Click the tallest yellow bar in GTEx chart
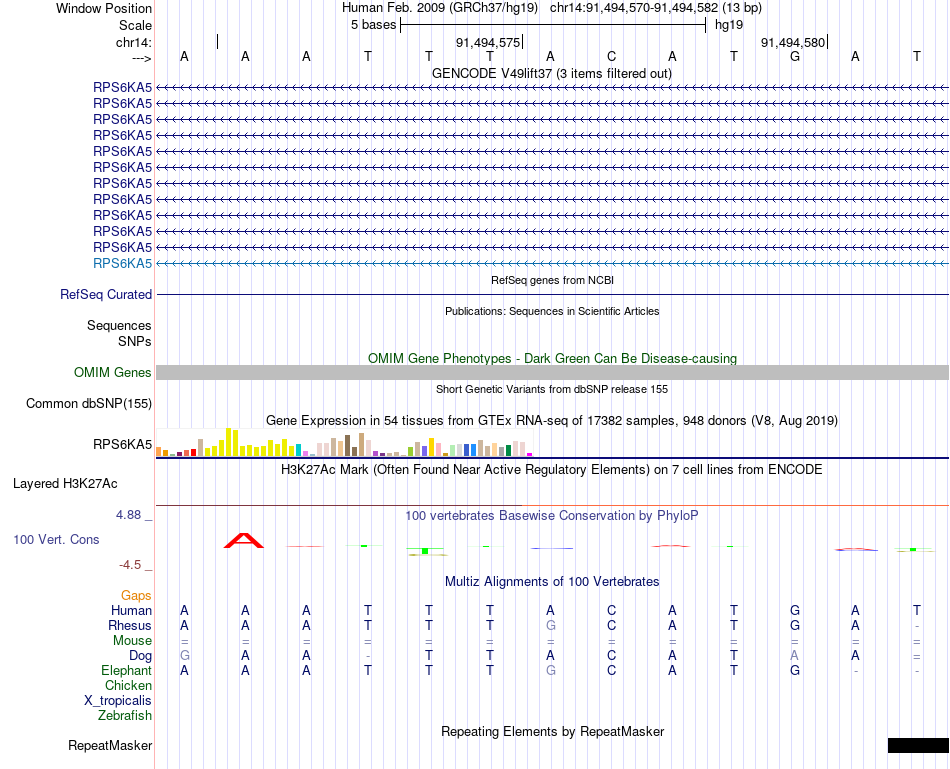 coord(228,442)
